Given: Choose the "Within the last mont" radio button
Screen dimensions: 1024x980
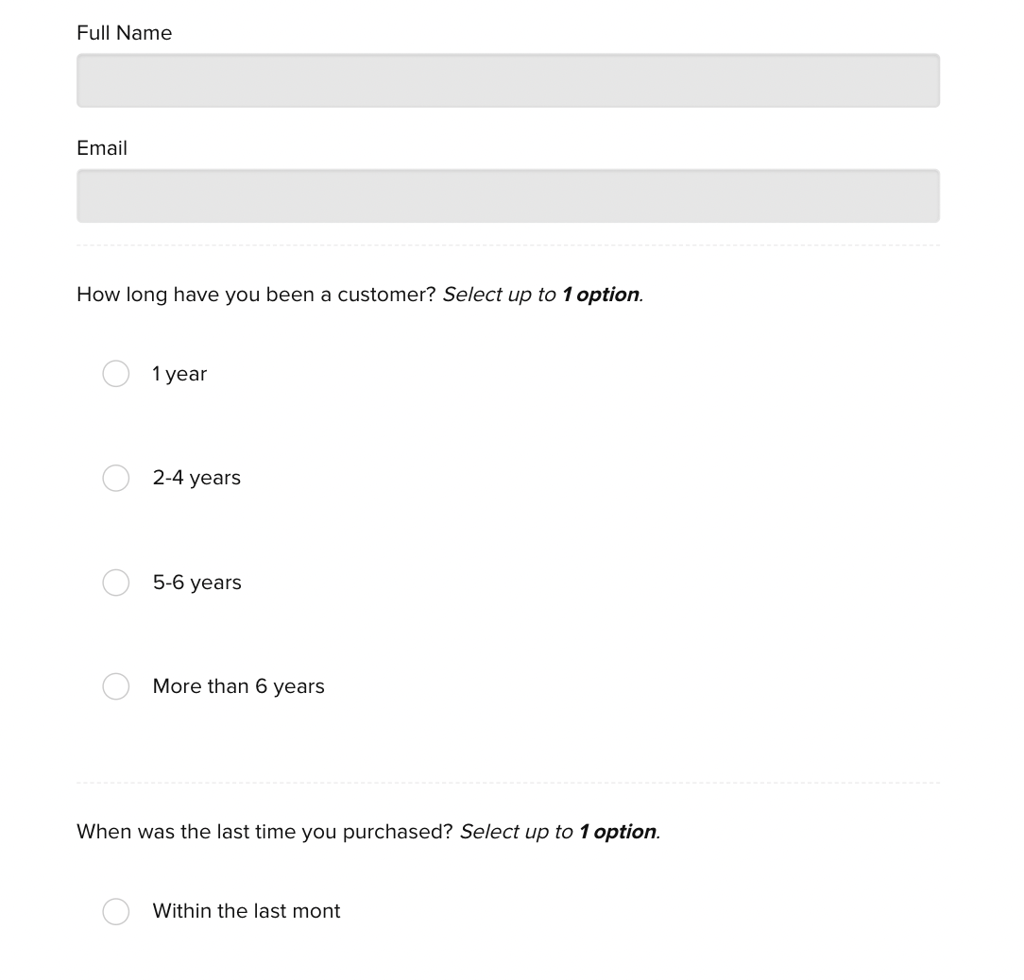Looking at the screenshot, I should pos(116,911).
